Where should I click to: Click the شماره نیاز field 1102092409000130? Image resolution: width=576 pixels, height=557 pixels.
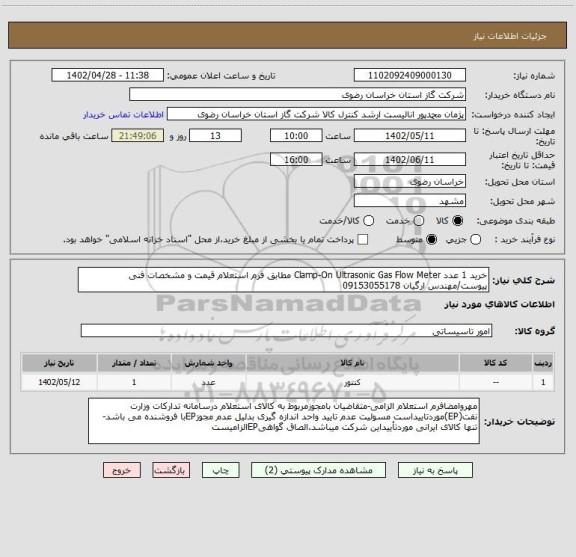pos(410,75)
